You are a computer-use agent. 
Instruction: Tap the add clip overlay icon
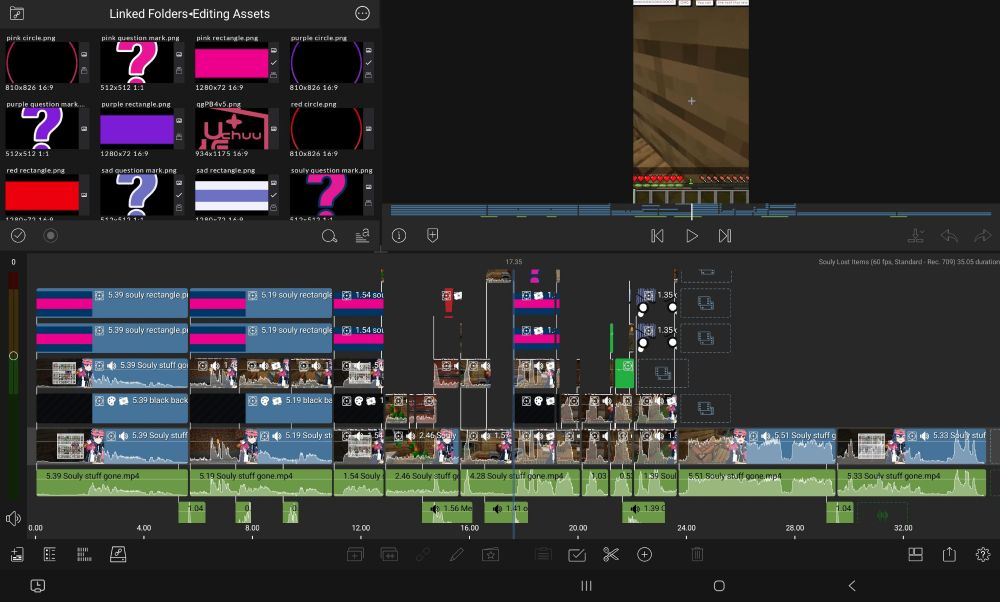point(355,555)
